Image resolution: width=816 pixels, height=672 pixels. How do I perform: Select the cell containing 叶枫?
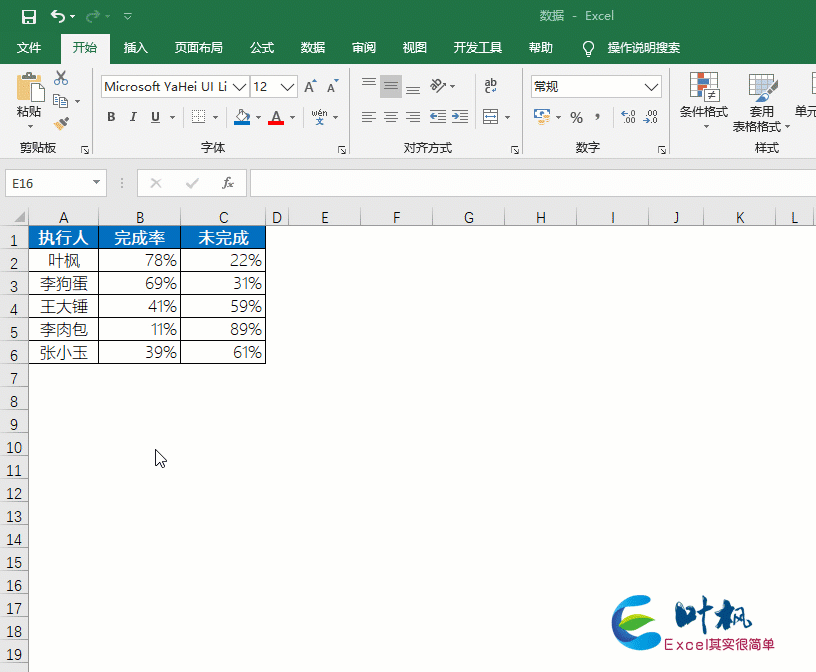pyautogui.click(x=63, y=260)
